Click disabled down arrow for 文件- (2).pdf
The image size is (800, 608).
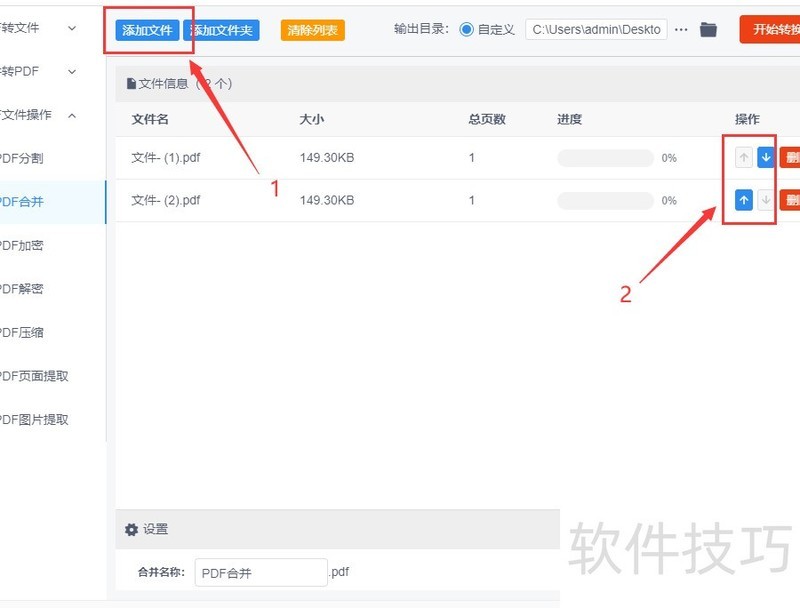coord(765,200)
